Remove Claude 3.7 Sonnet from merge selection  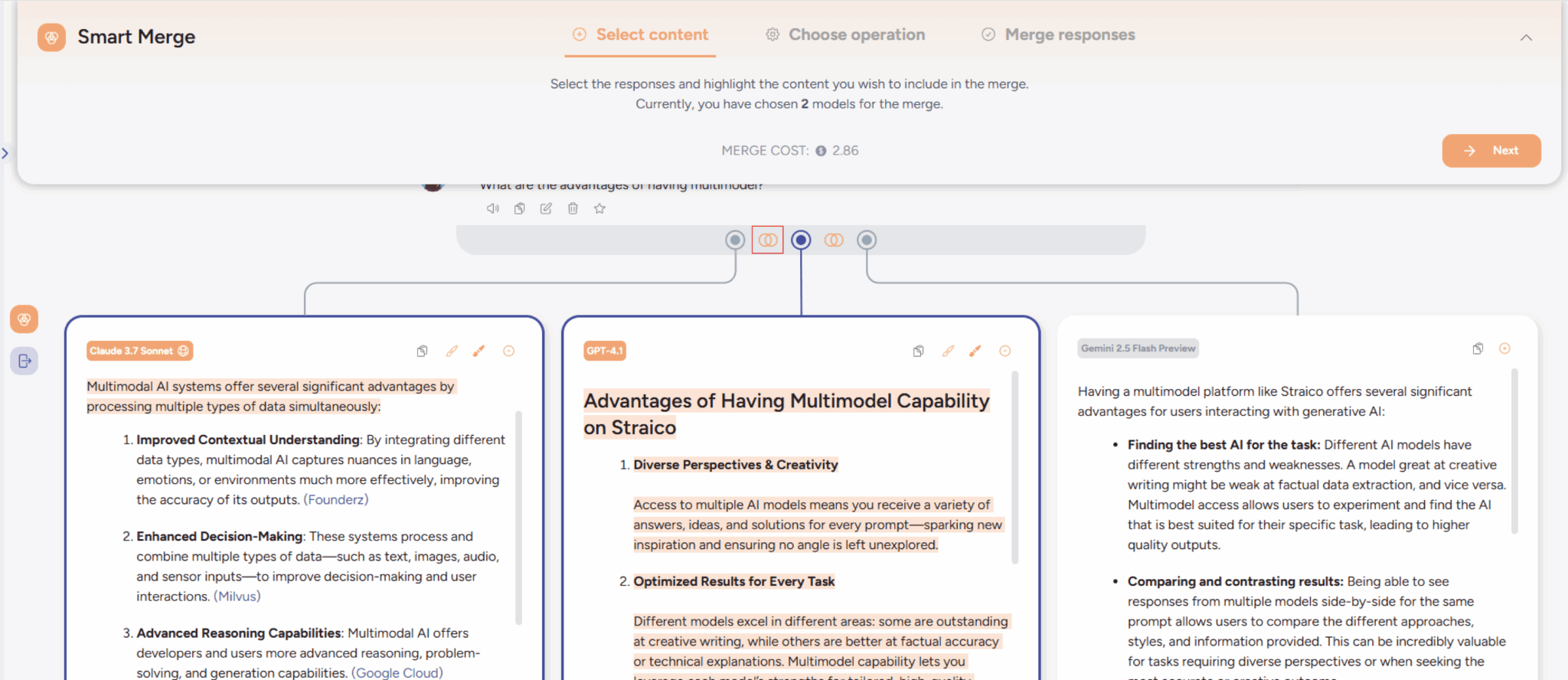pyautogui.click(x=508, y=351)
